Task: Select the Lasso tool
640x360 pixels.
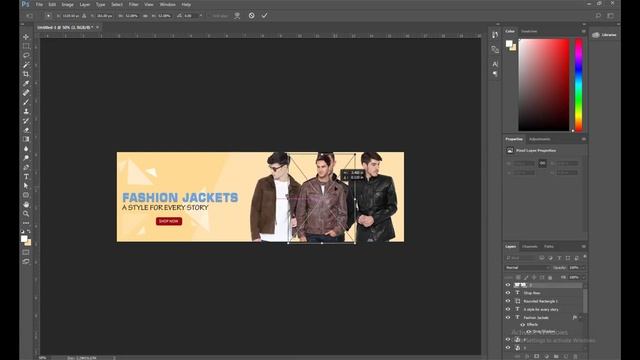Action: 26,56
